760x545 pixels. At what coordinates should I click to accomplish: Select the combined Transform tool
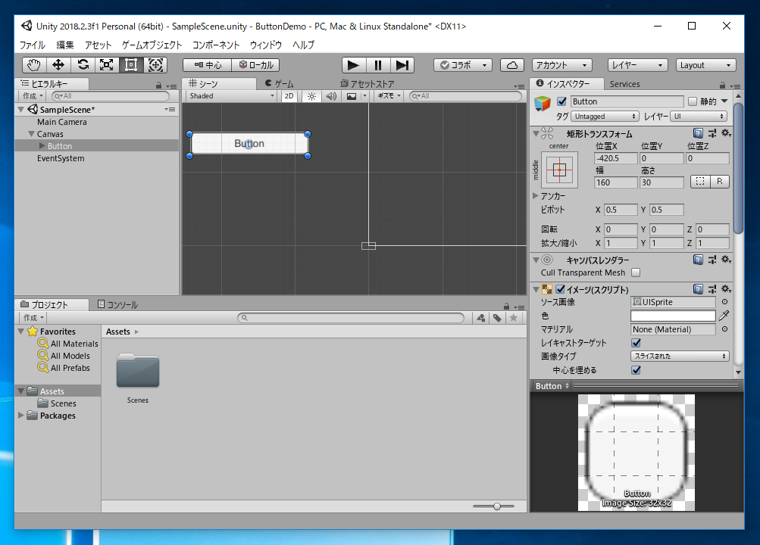pos(155,65)
